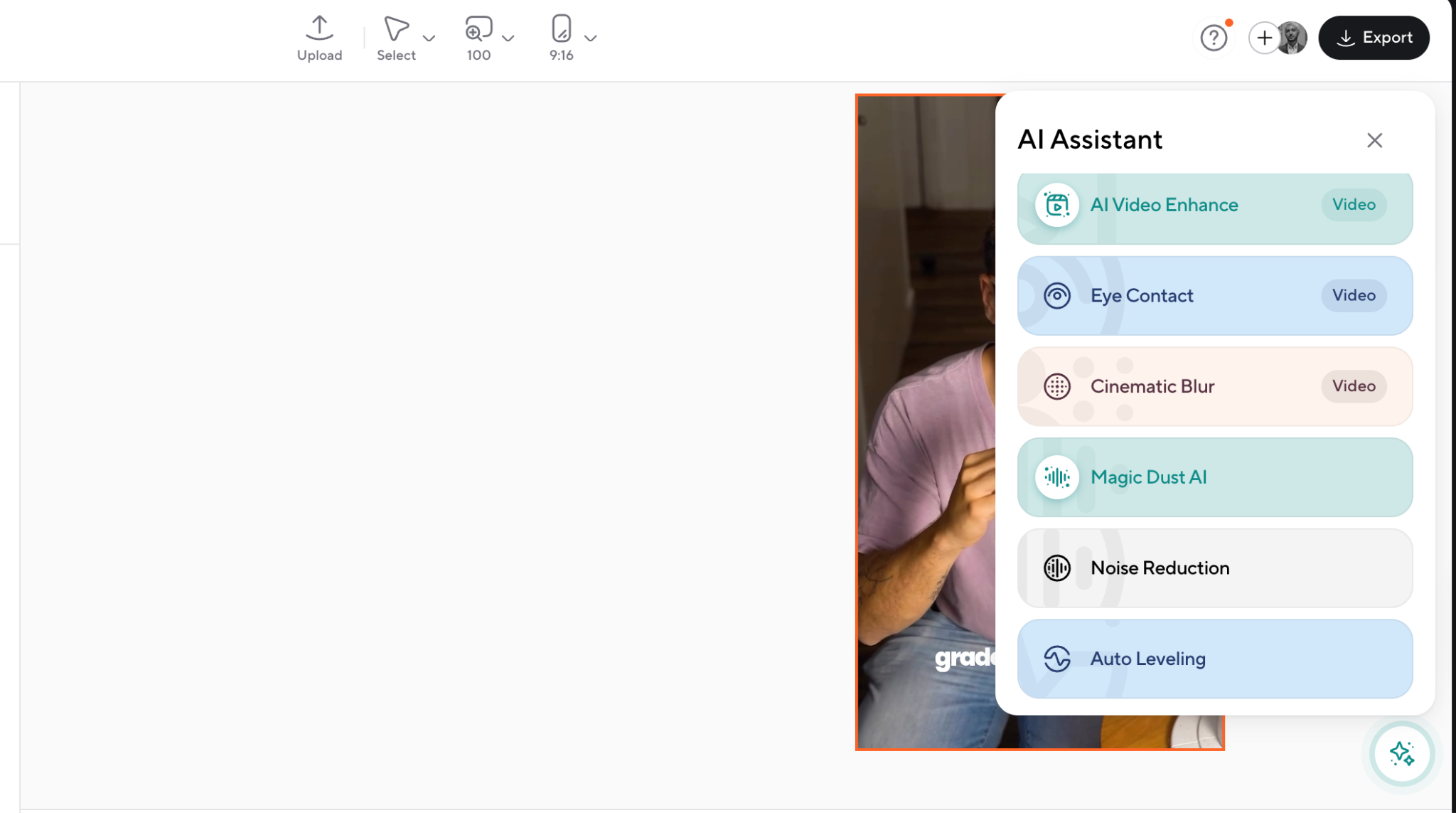Click the Eye Contact eye icon
This screenshot has width=1456, height=813.
tap(1056, 295)
